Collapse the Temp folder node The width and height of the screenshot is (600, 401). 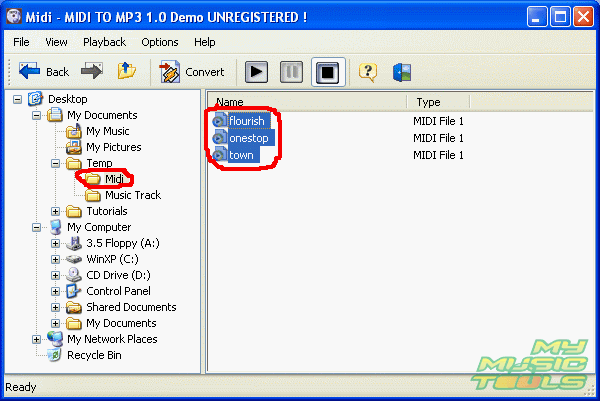point(55,164)
